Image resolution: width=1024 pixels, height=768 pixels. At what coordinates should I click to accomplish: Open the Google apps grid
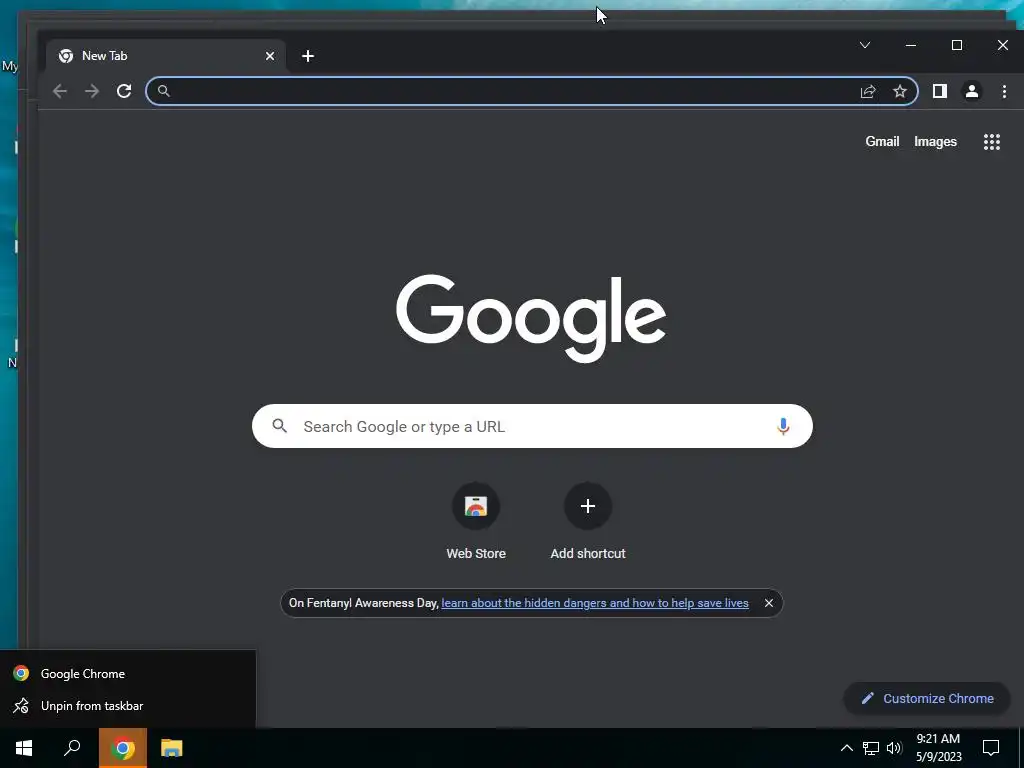point(992,142)
